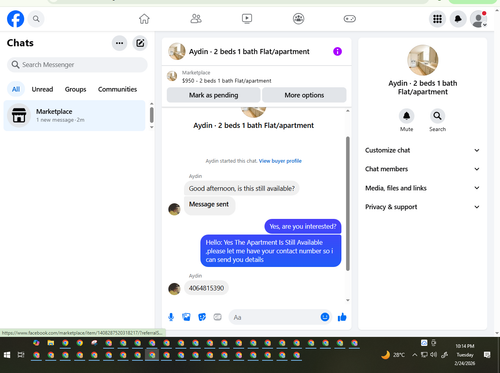
Task: Select the Groups filter
Action: pyautogui.click(x=75, y=89)
